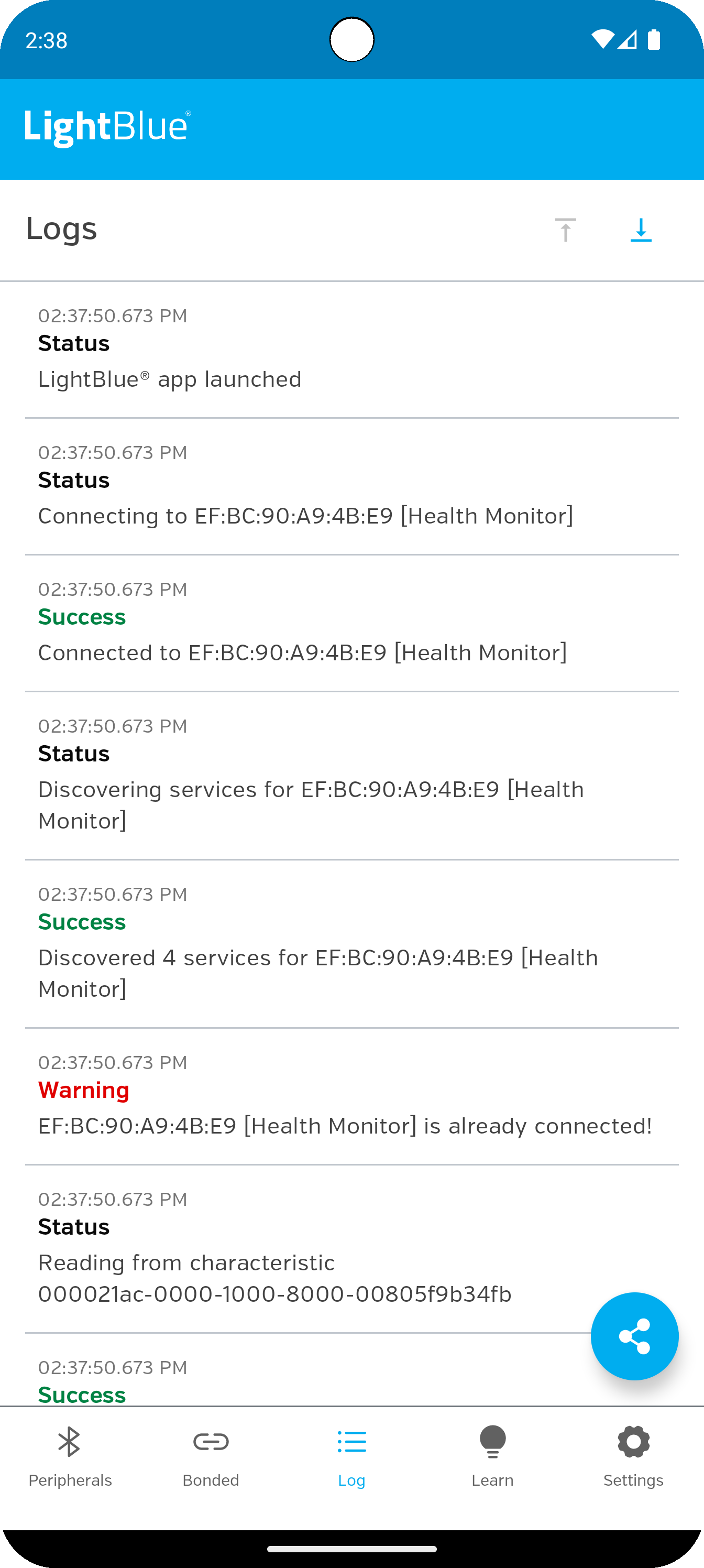Open the Learn lightbulb icon
This screenshot has width=704, height=1568.
pos(492,1441)
